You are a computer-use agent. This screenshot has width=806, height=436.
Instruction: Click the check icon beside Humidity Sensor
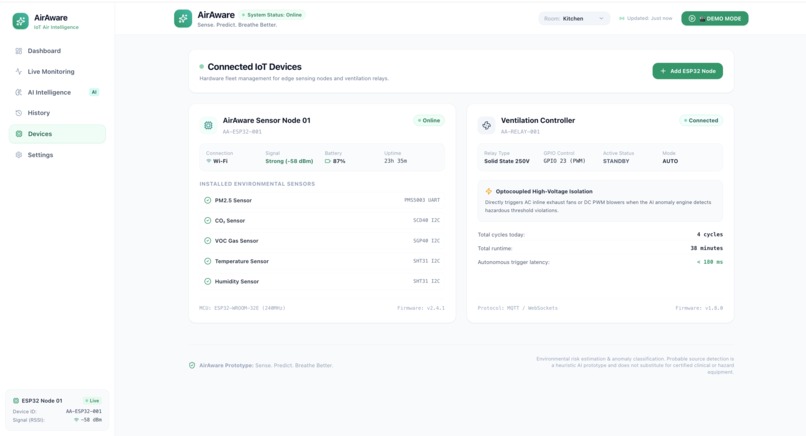[208, 281]
